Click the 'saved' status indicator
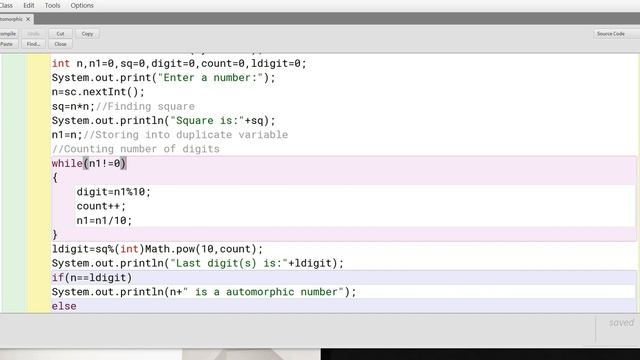 point(621,323)
